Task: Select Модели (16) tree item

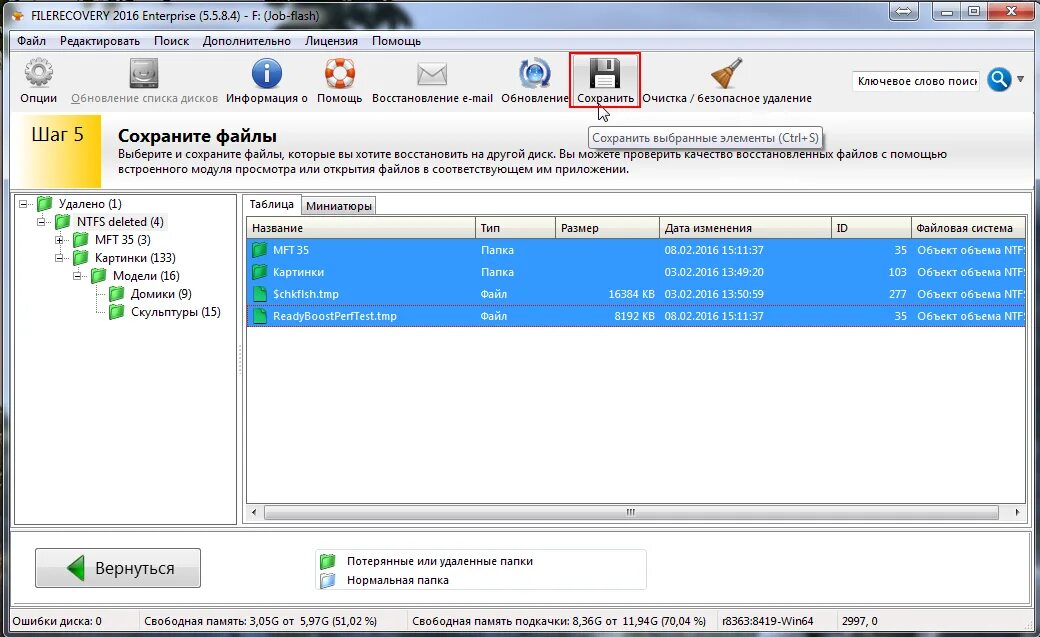Action: [146, 275]
